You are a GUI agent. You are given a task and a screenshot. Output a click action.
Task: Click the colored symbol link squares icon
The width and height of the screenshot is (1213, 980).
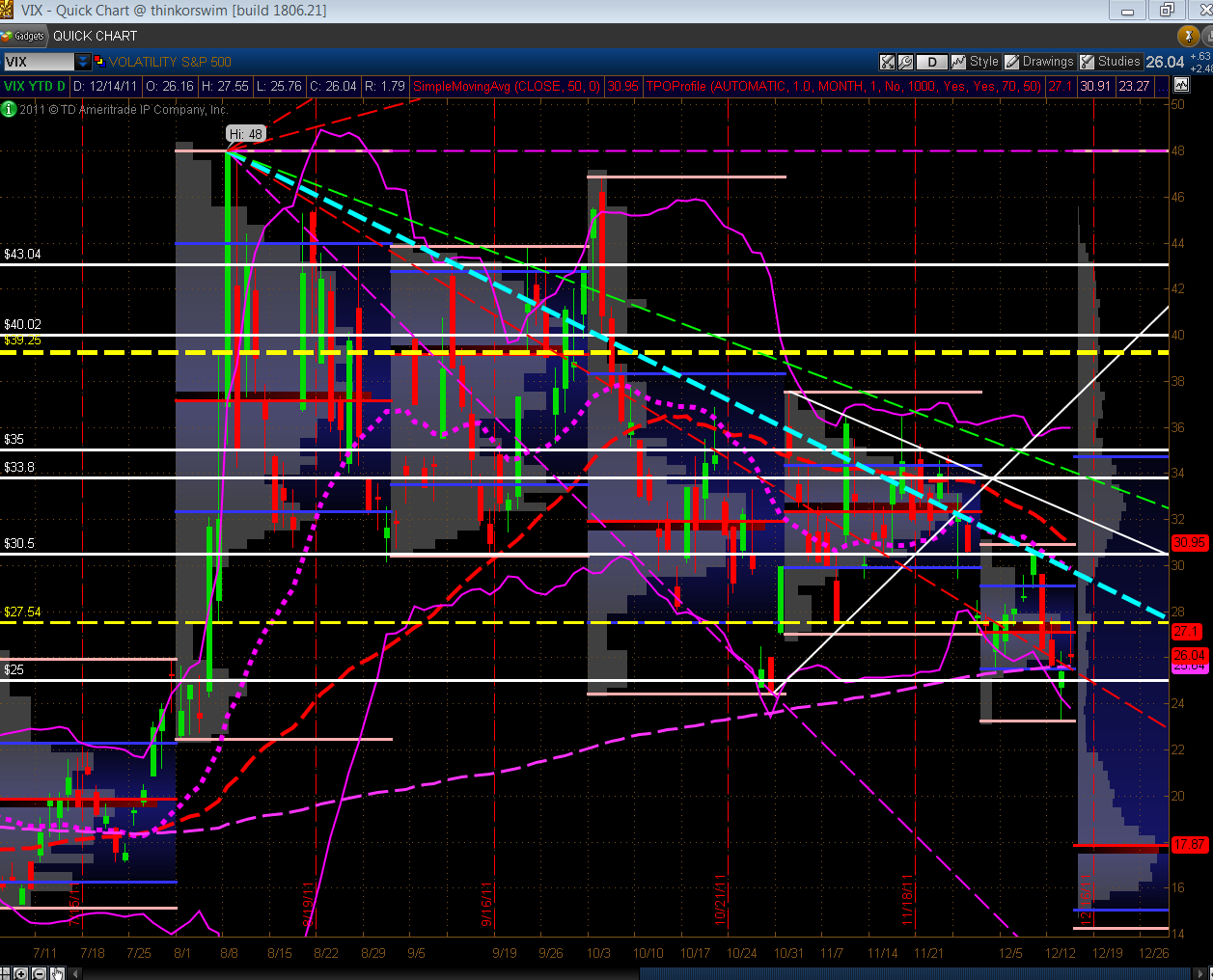[98, 61]
